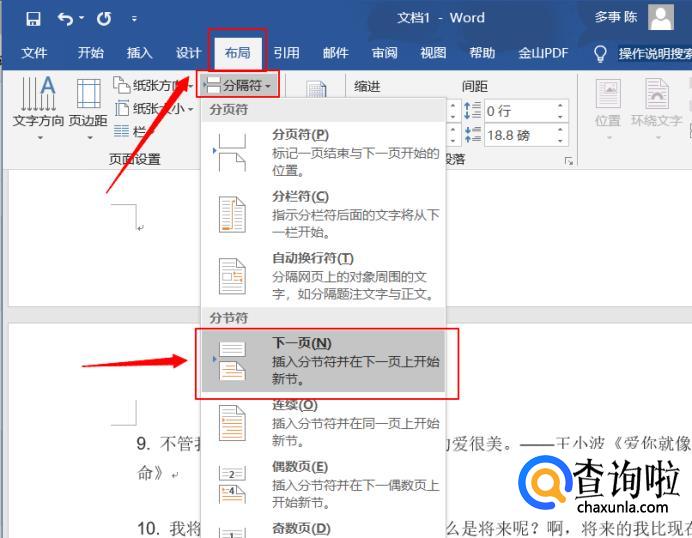The height and width of the screenshot is (538, 692).
Task: Increase spacing before with up stepper
Action: [x=560, y=106]
